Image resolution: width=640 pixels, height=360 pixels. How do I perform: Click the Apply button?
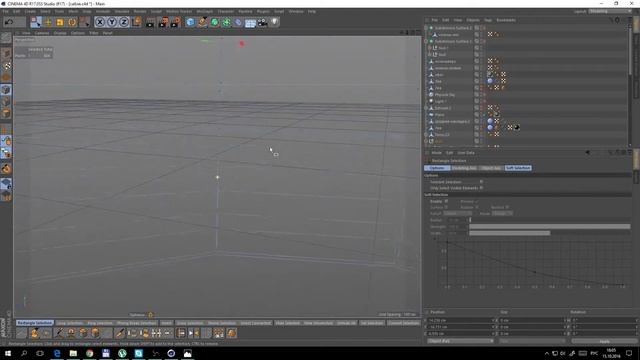[604, 341]
